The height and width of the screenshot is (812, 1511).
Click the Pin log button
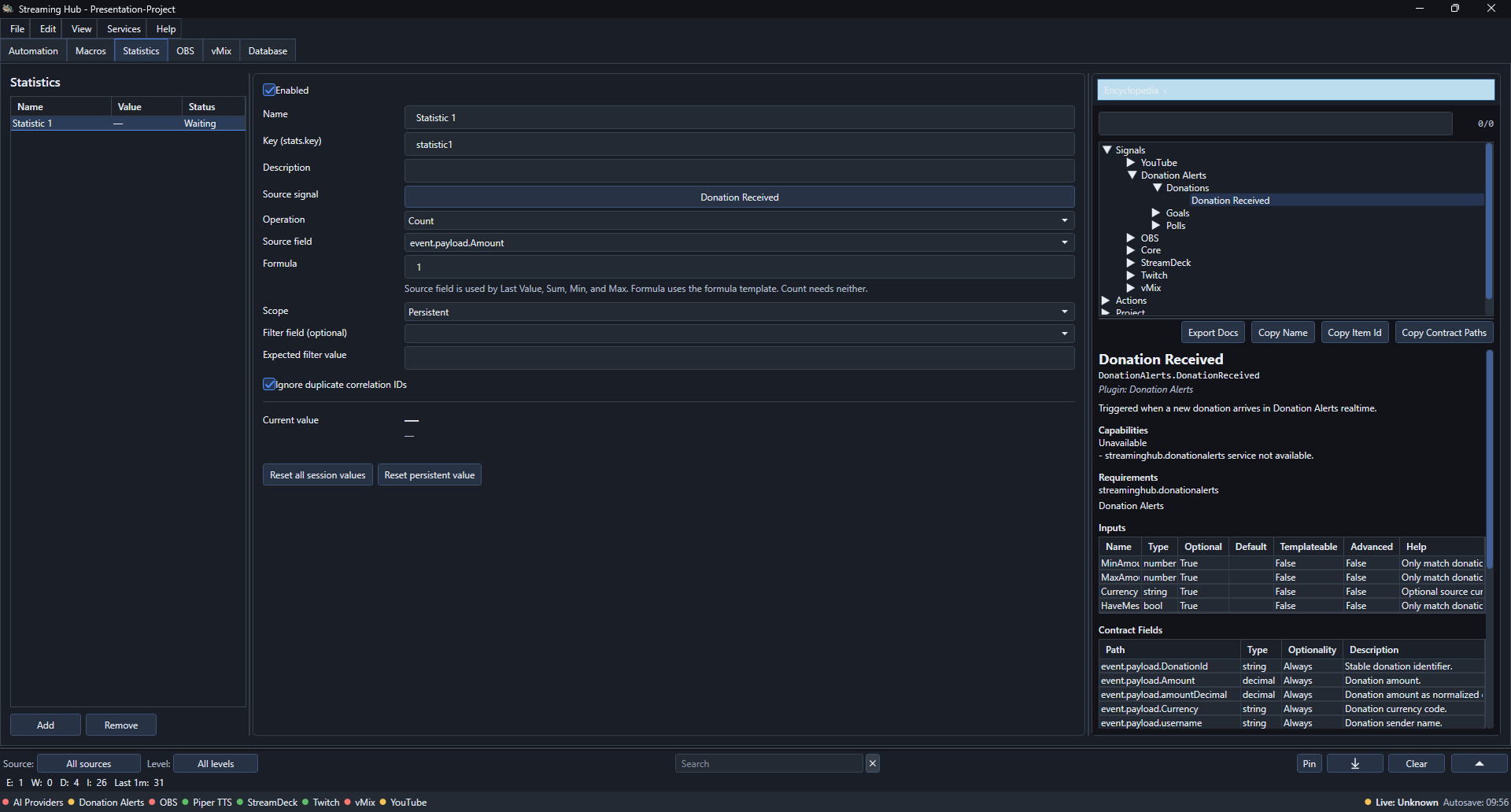pyautogui.click(x=1309, y=763)
